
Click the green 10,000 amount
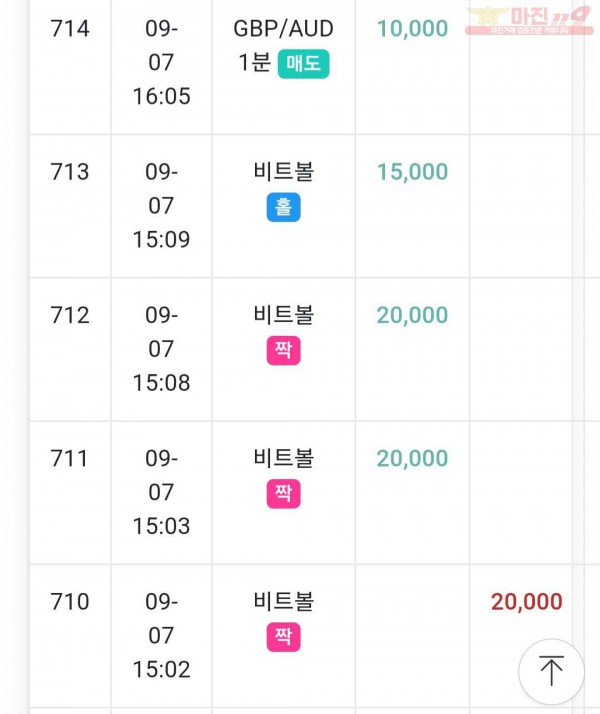click(x=412, y=29)
